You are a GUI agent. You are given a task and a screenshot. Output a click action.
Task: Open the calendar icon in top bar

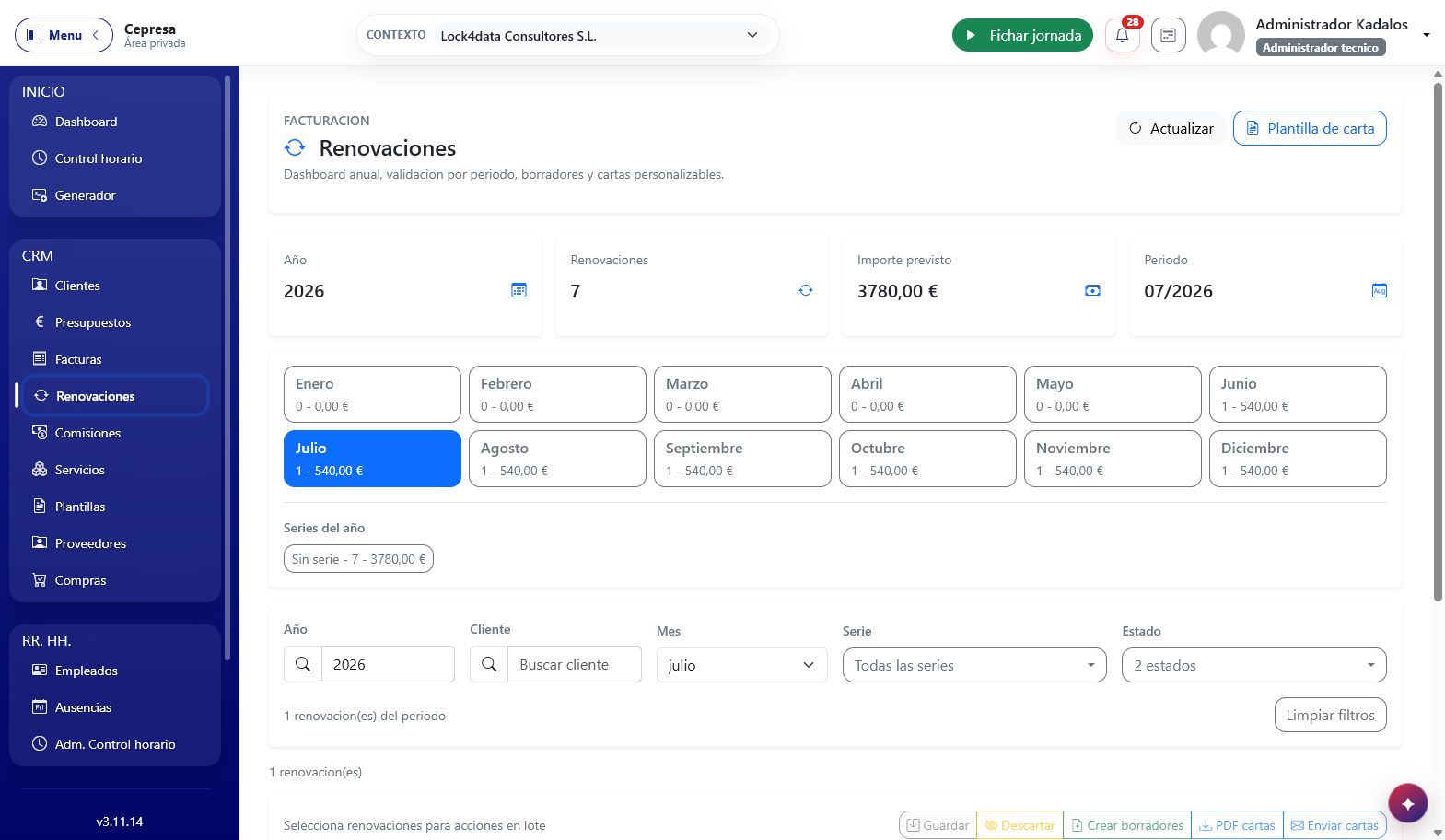1168,35
